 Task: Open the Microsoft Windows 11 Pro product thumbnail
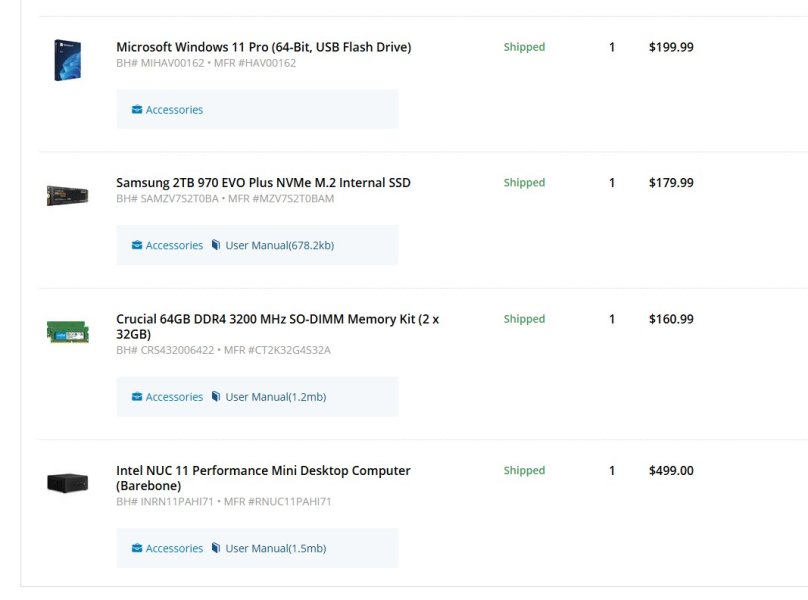[68, 60]
